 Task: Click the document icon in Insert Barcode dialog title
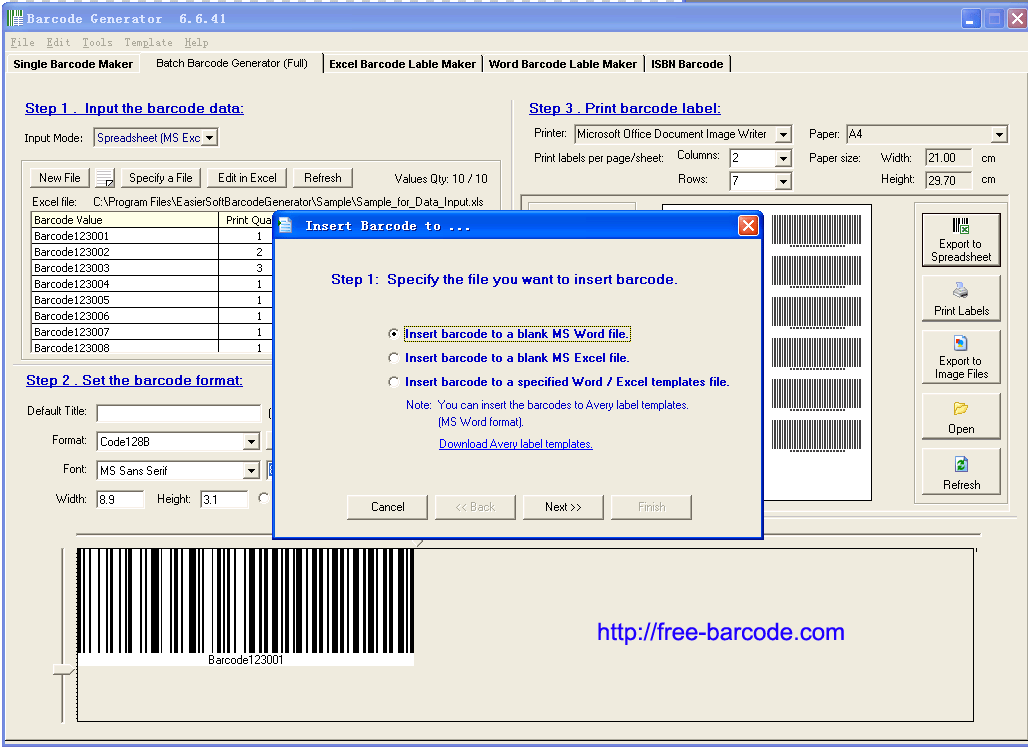(x=285, y=226)
